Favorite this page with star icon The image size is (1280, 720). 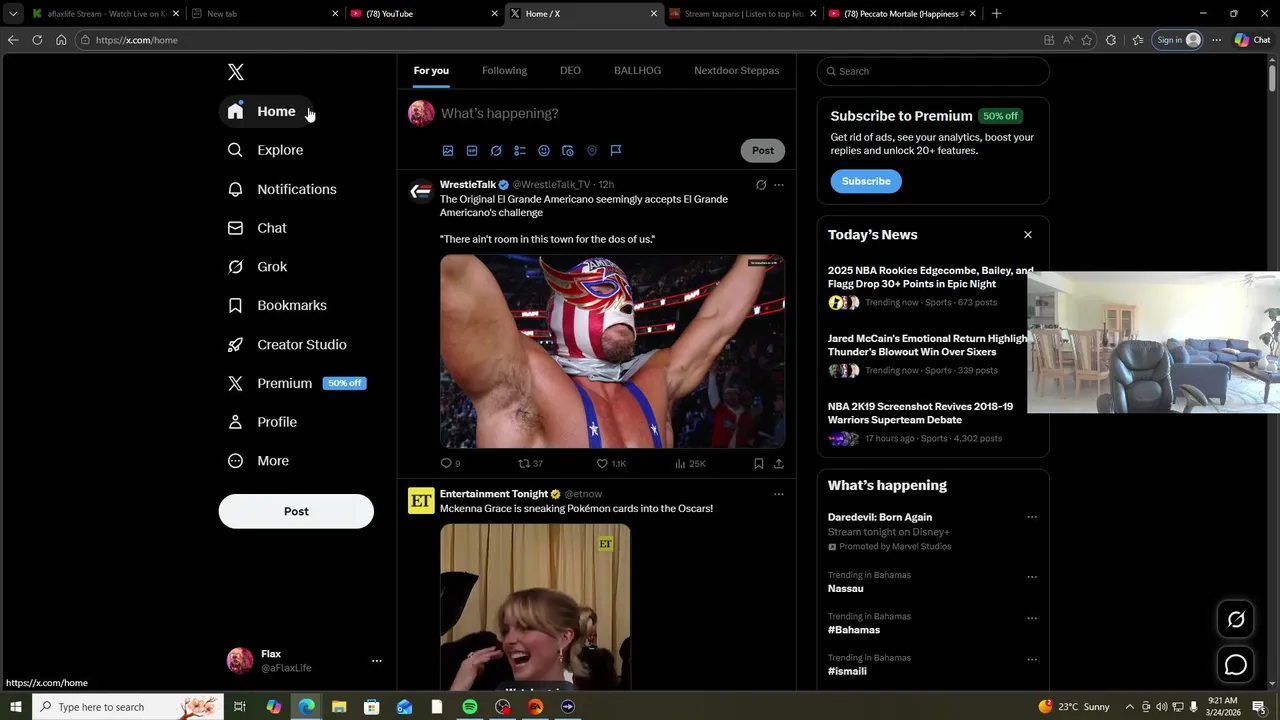[x=1087, y=40]
